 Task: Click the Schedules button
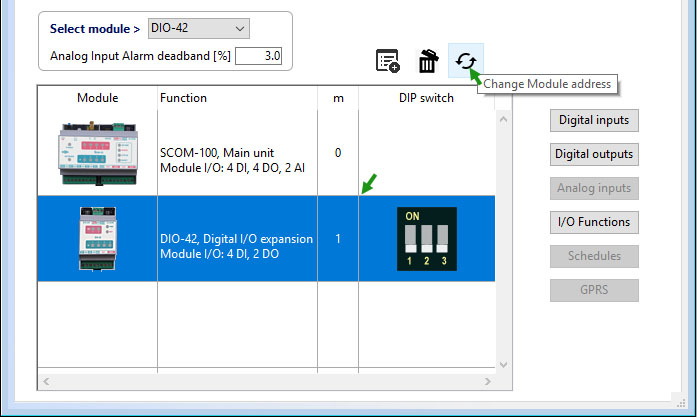pyautogui.click(x=594, y=256)
